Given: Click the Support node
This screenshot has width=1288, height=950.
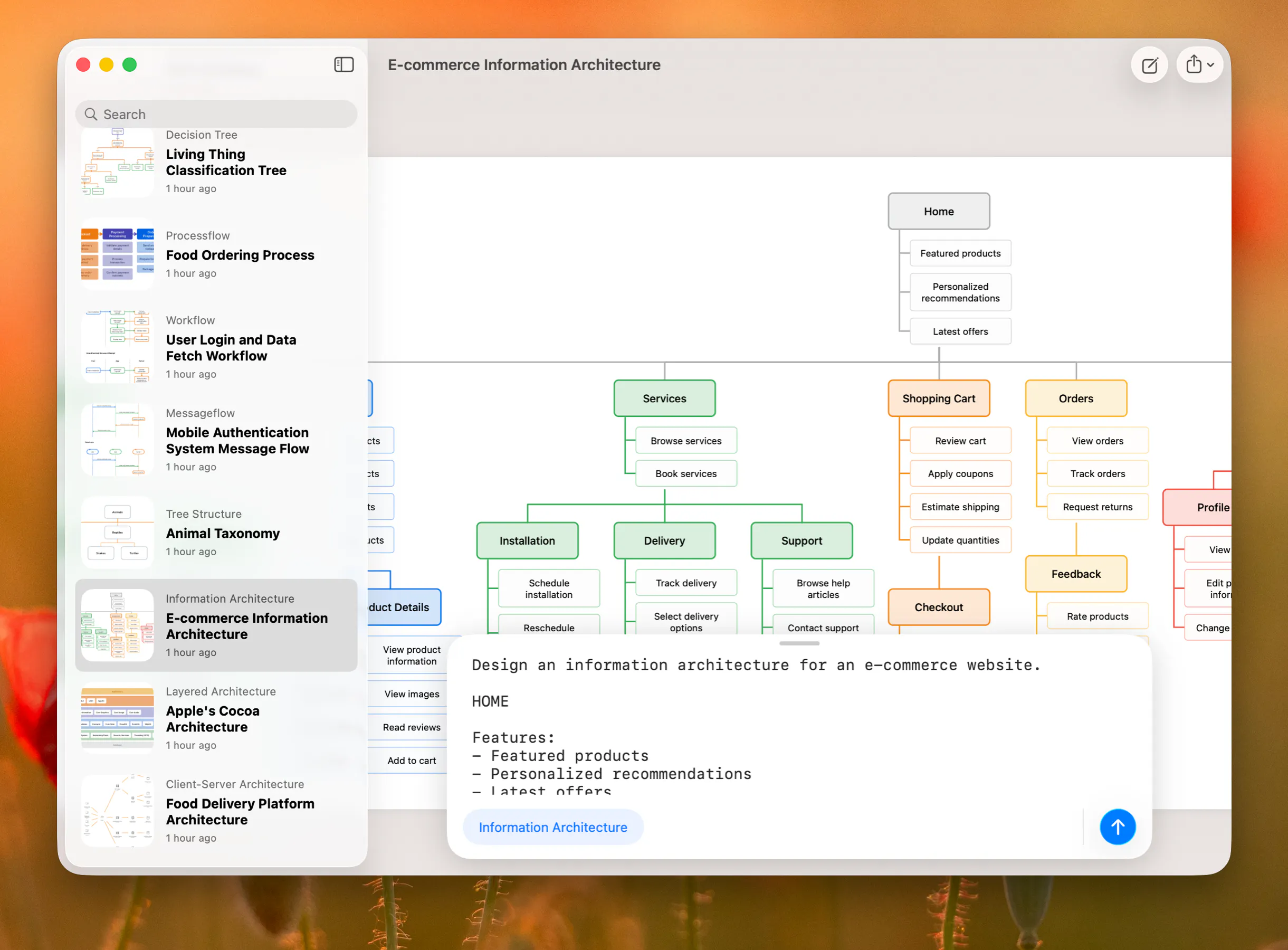Looking at the screenshot, I should tap(802, 540).
